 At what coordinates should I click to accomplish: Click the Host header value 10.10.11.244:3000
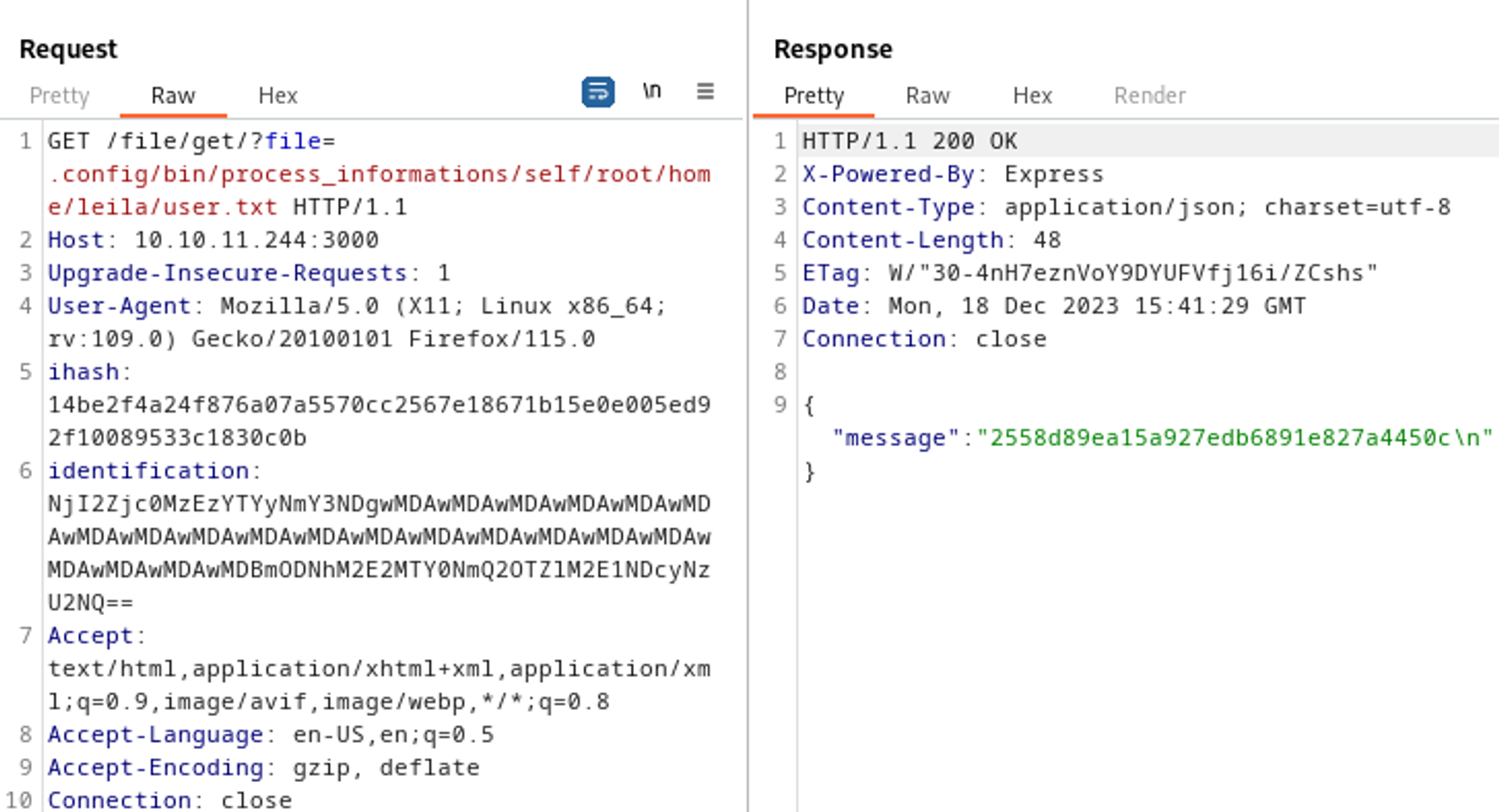[x=256, y=240]
